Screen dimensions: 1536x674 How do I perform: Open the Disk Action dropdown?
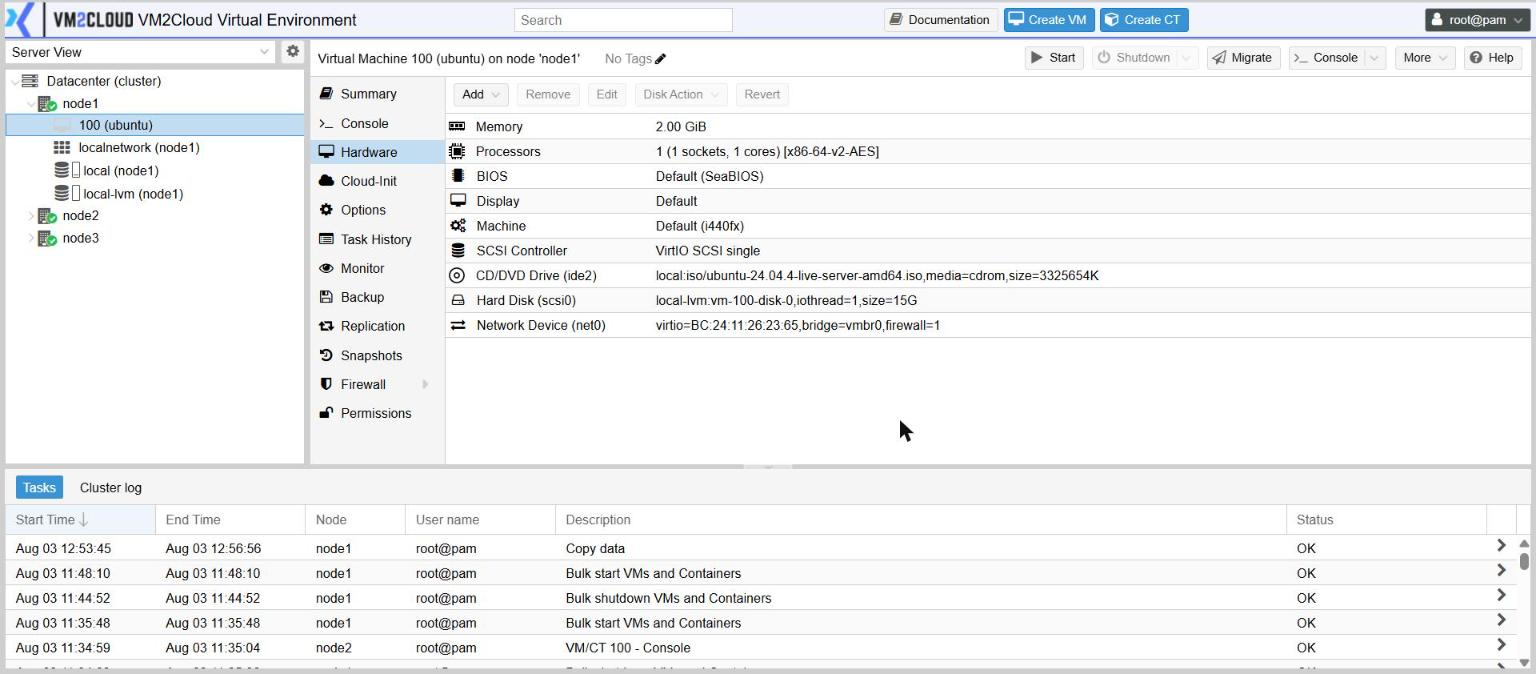pyautogui.click(x=680, y=95)
